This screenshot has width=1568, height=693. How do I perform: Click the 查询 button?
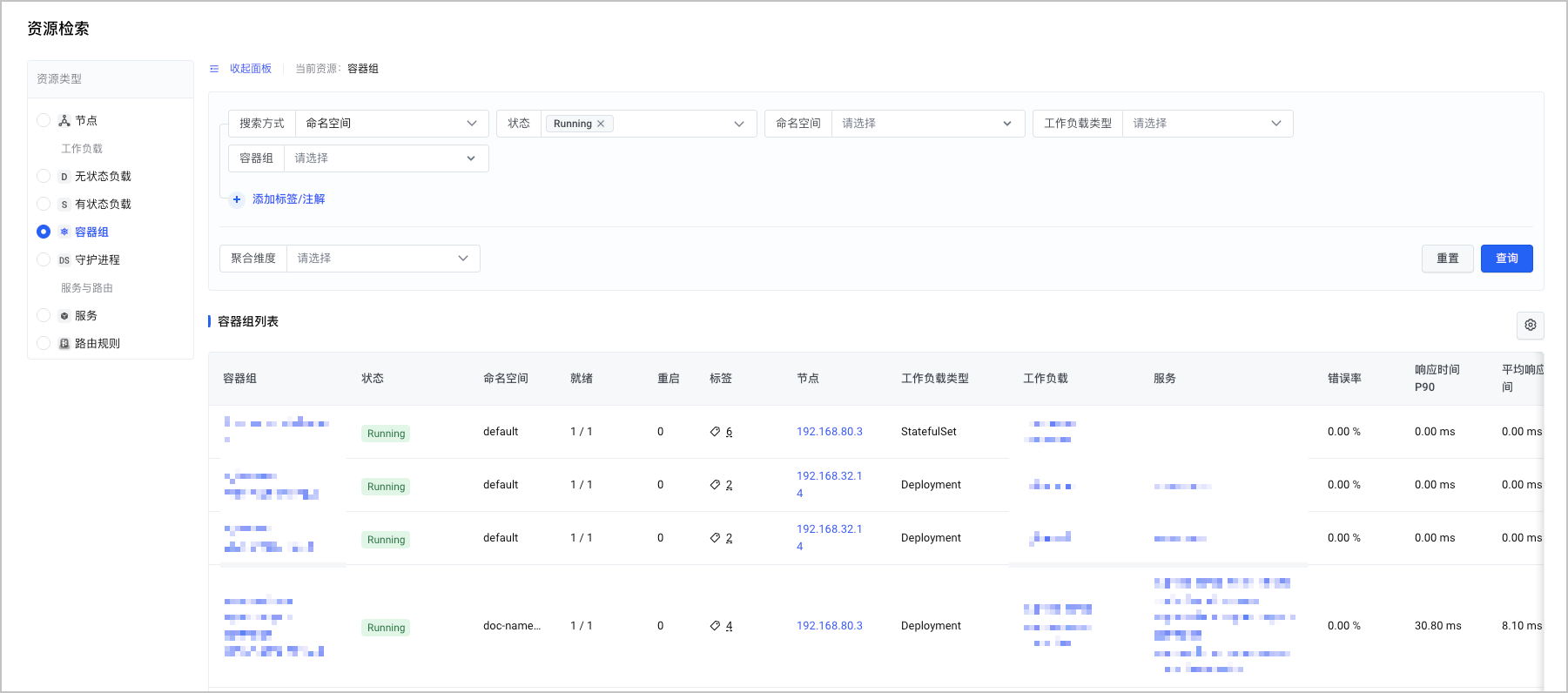pos(1507,259)
